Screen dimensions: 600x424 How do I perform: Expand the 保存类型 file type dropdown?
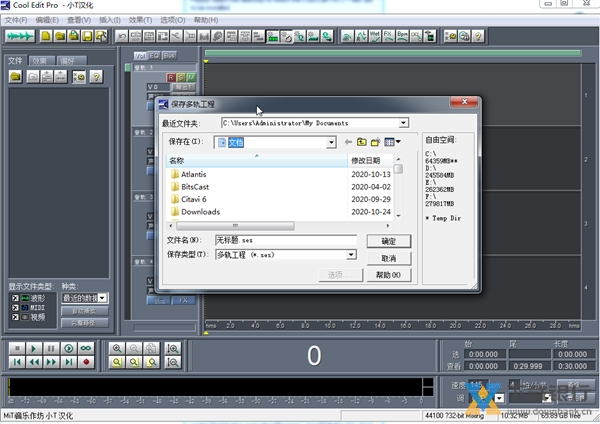click(x=351, y=254)
